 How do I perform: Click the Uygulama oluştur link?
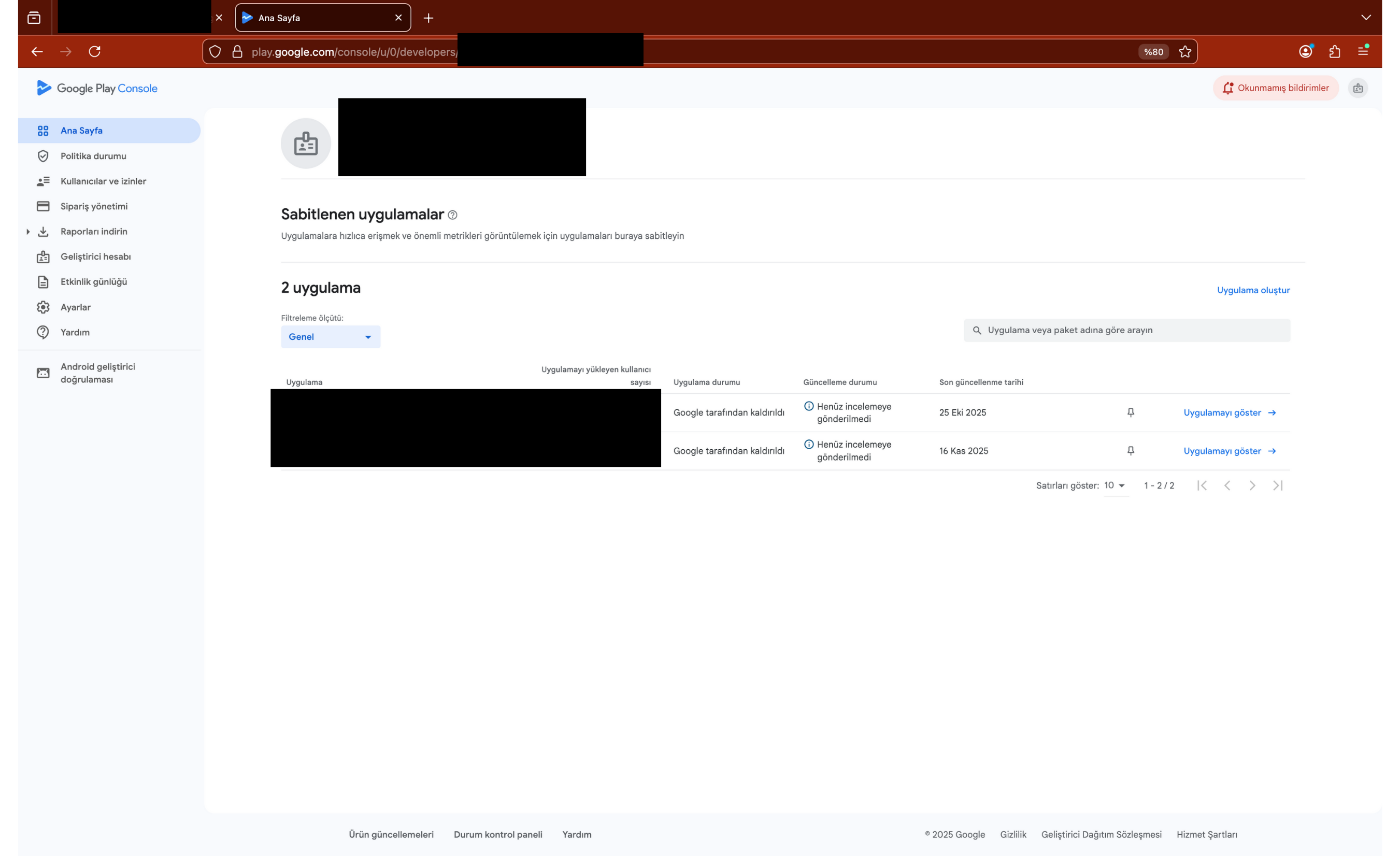pos(1253,291)
